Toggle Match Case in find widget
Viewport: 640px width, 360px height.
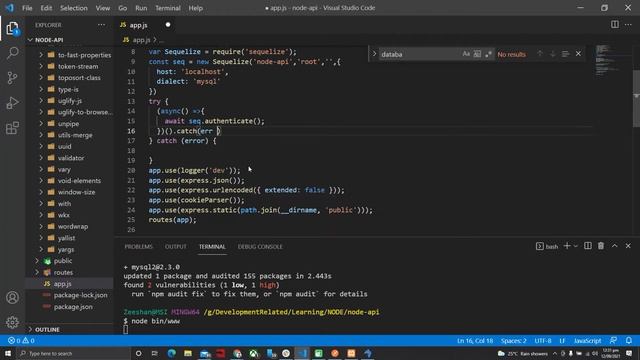466,54
